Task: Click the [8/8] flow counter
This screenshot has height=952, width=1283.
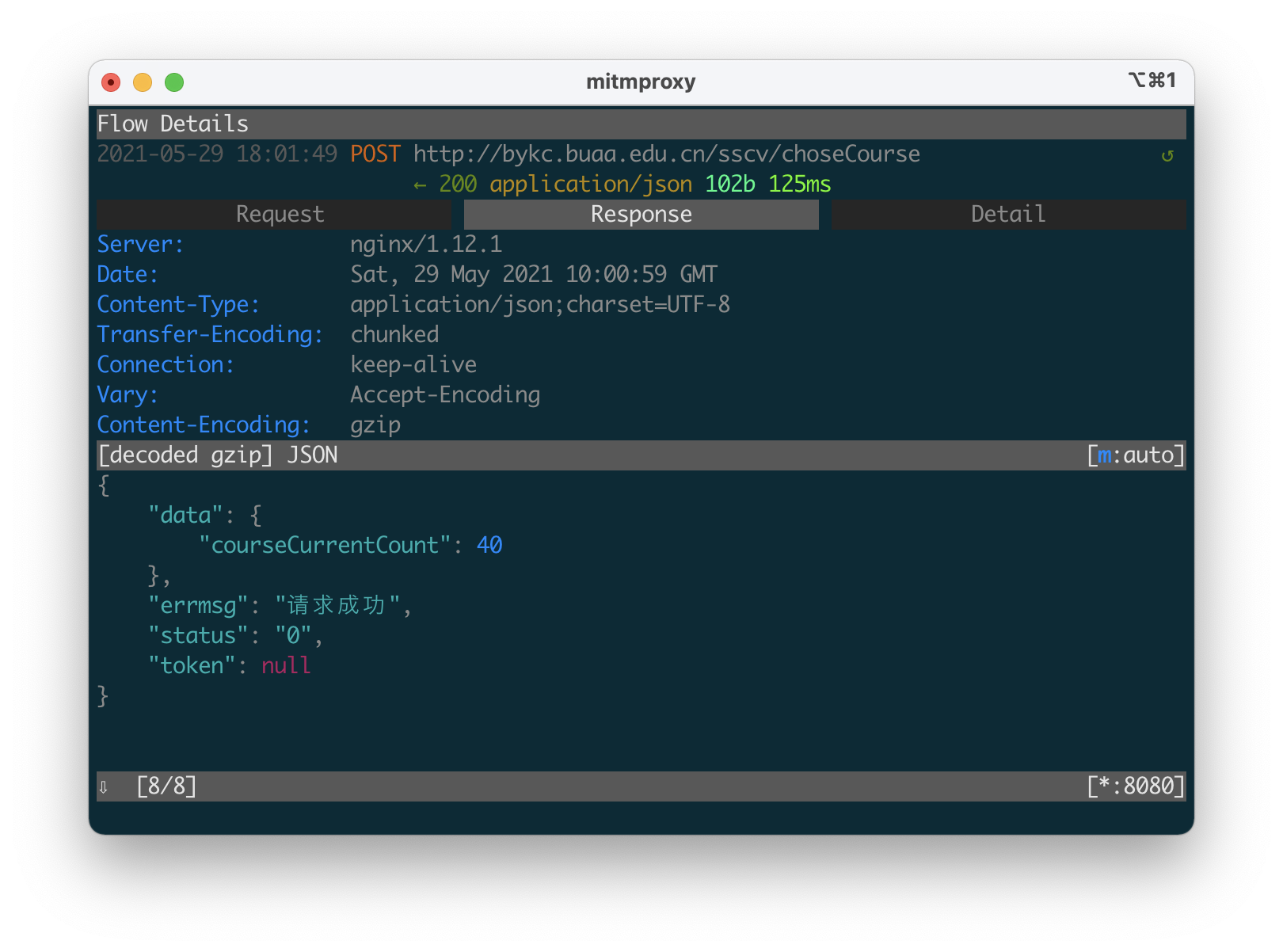Action: tap(166, 786)
